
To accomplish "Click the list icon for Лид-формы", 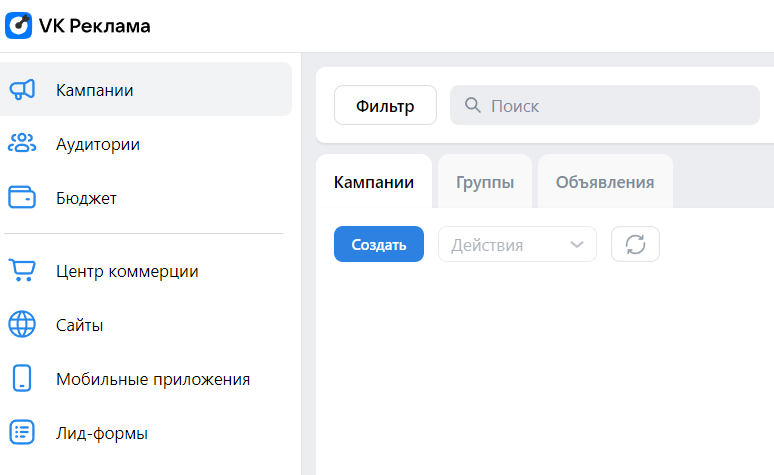I will point(22,432).
